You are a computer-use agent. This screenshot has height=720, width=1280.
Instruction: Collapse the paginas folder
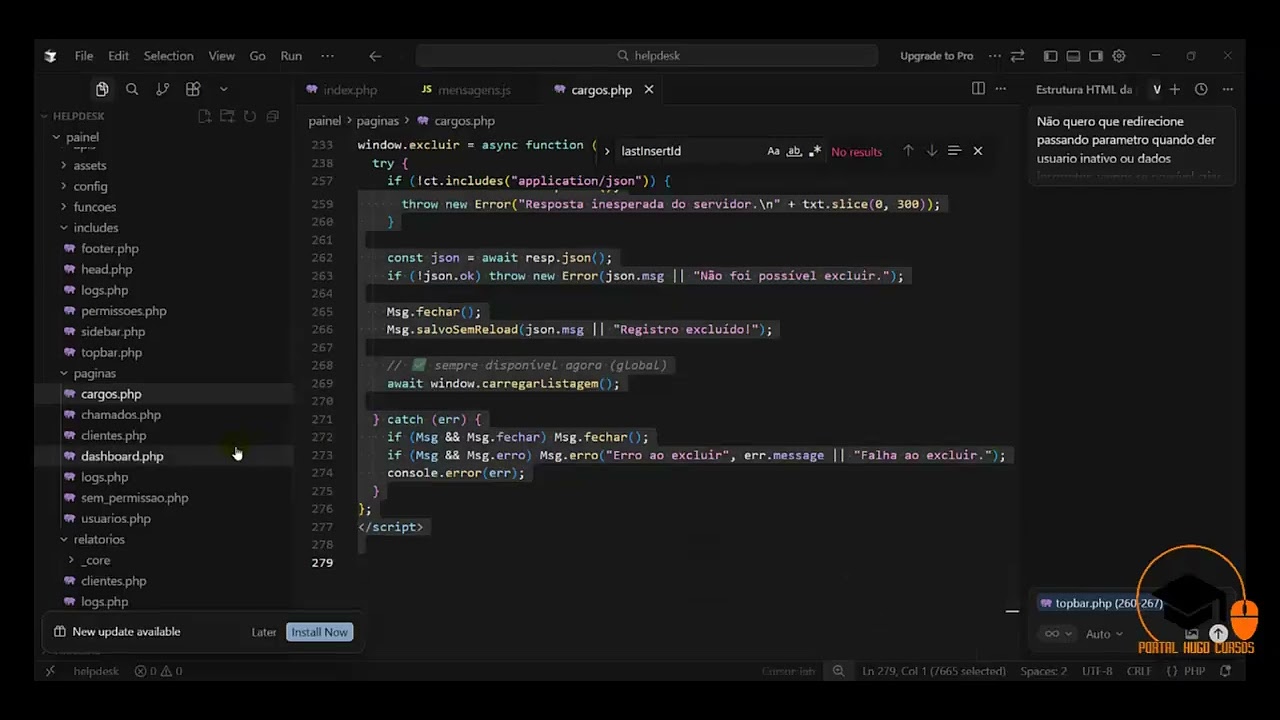[x=94, y=373]
